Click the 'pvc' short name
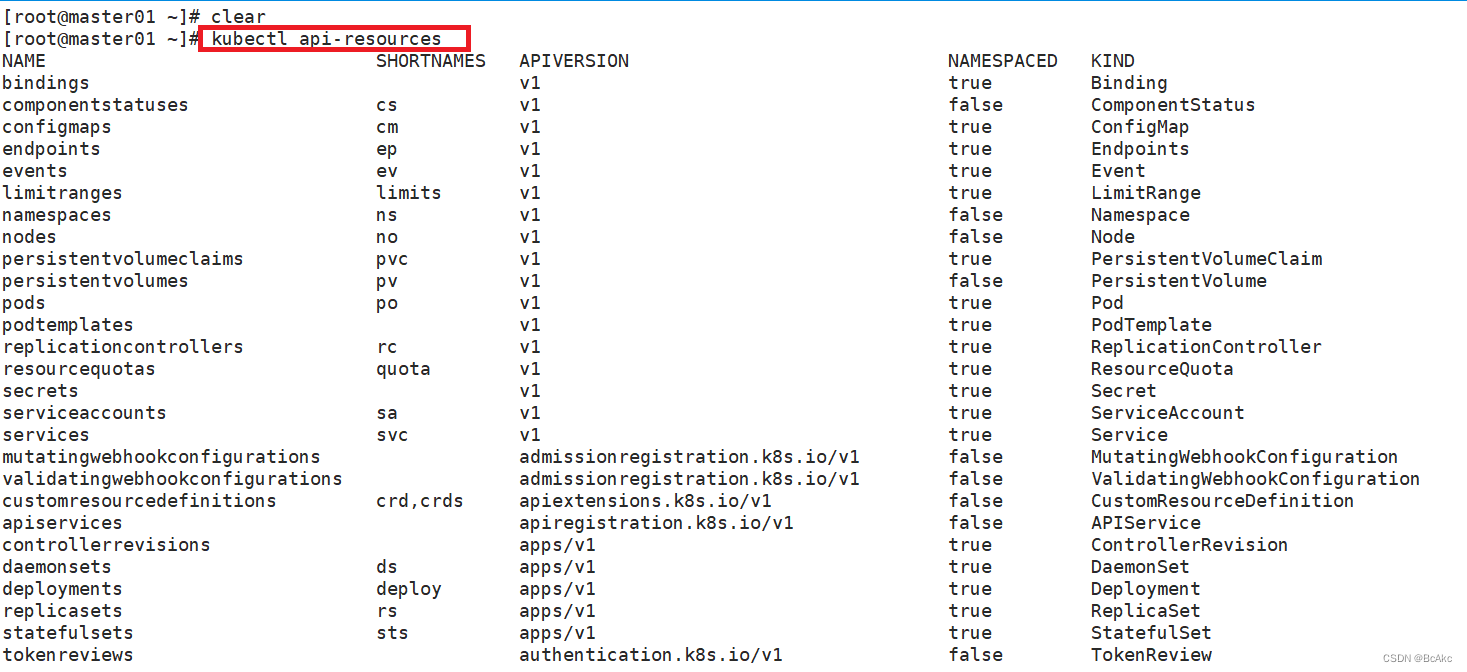 click(x=392, y=259)
